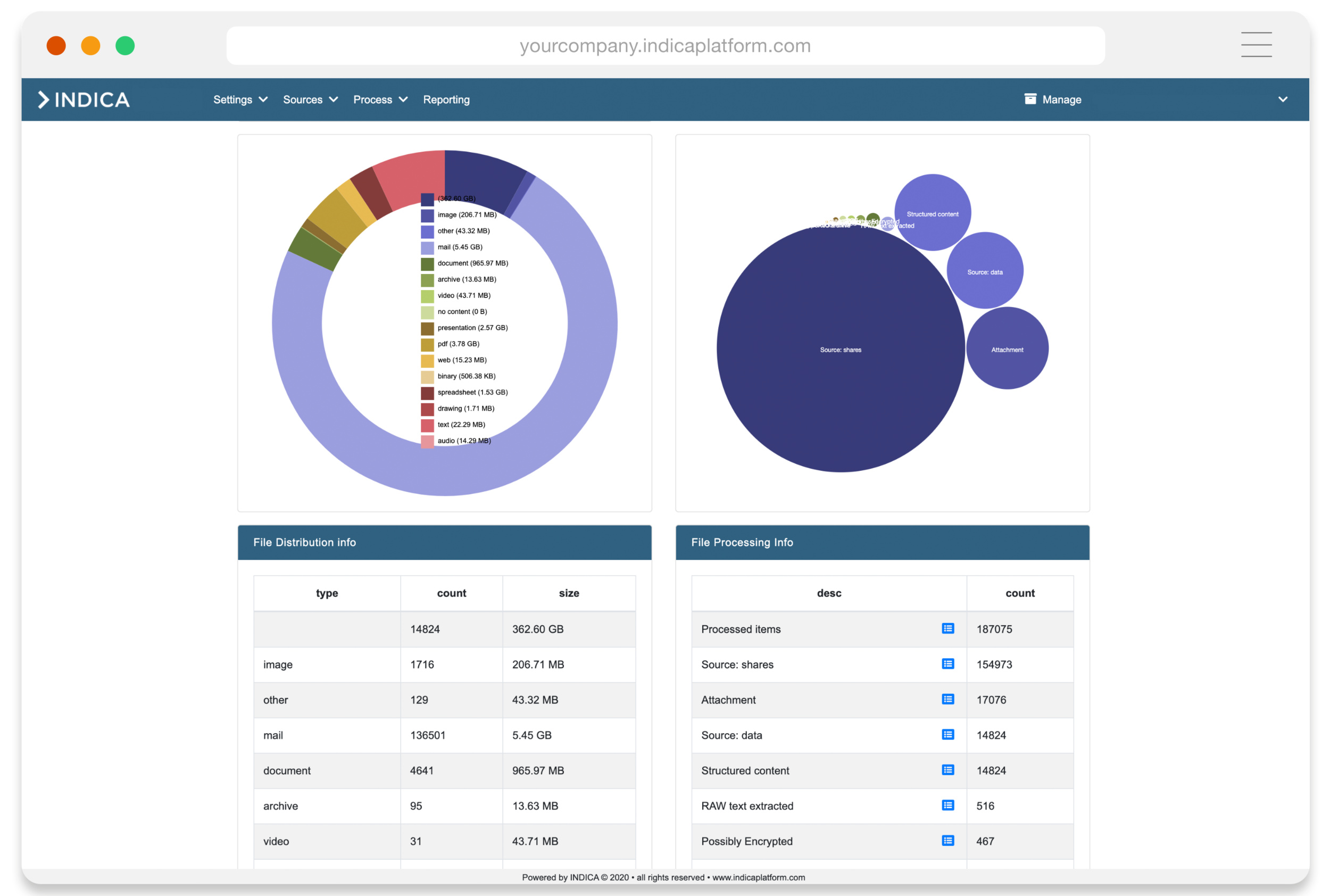The width and height of the screenshot is (1330, 896).
Task: Toggle the audio entry in donut chart legend
Action: [x=463, y=441]
